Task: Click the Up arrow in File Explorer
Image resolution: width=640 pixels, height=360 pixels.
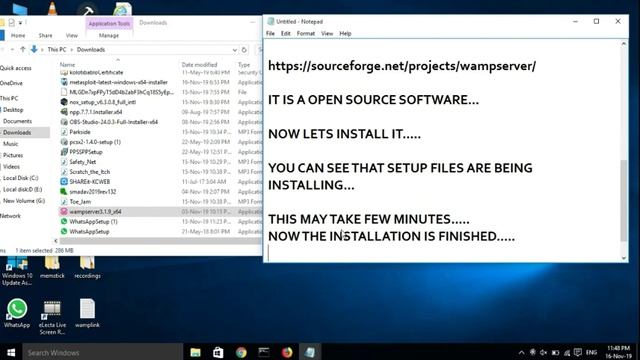Action: [23, 49]
